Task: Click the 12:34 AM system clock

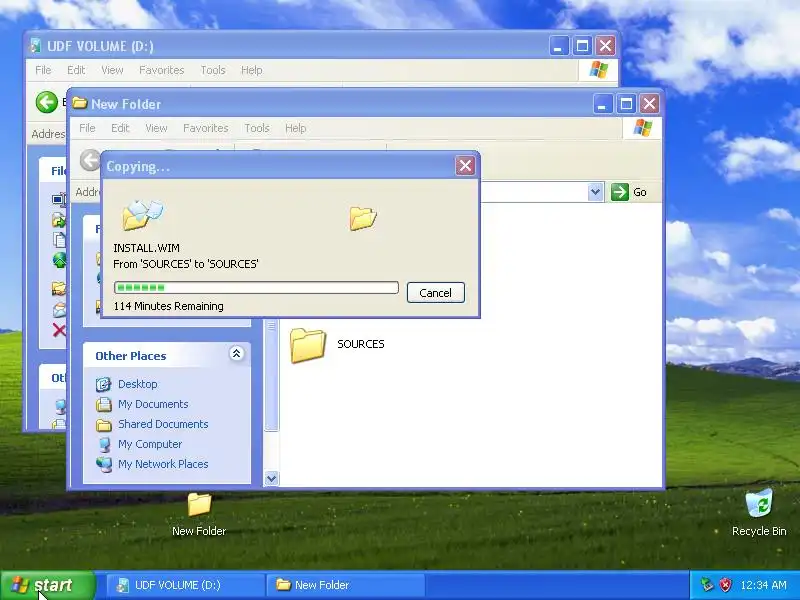Action: 763,585
